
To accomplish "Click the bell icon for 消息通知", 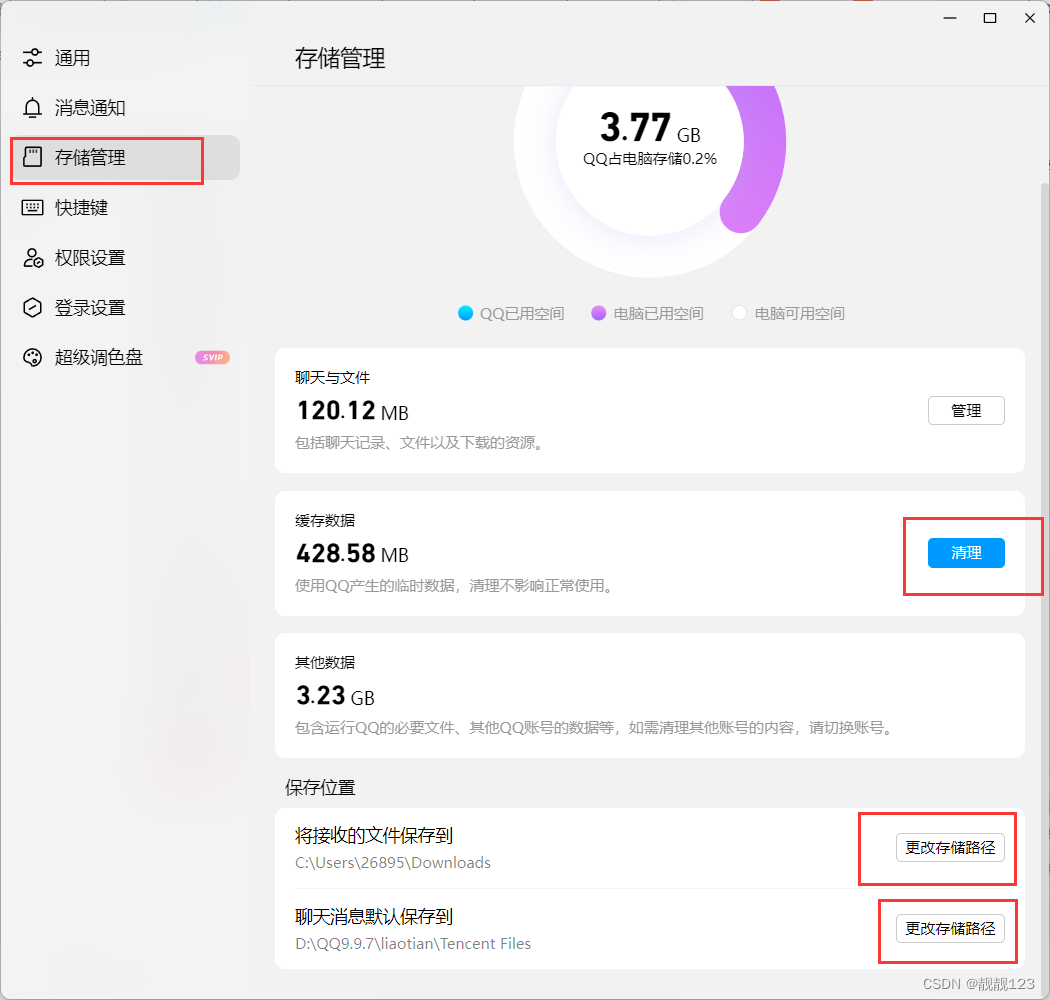I will (32, 108).
